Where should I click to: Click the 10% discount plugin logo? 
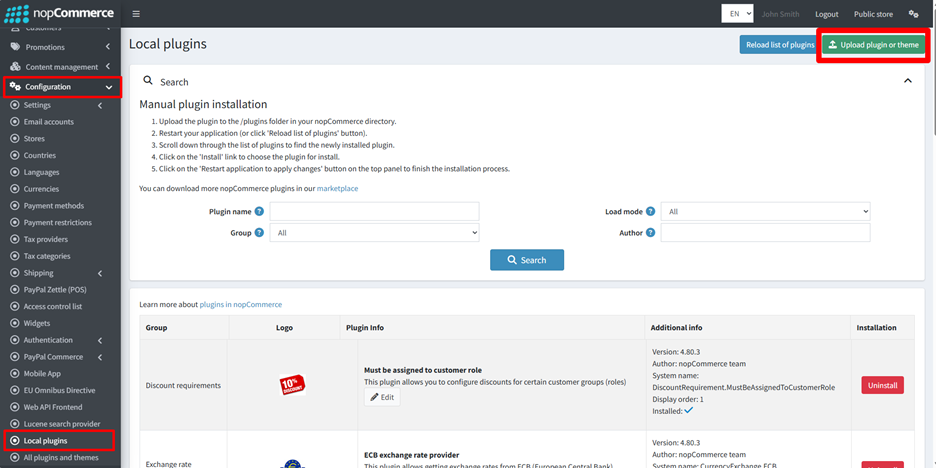click(292, 385)
